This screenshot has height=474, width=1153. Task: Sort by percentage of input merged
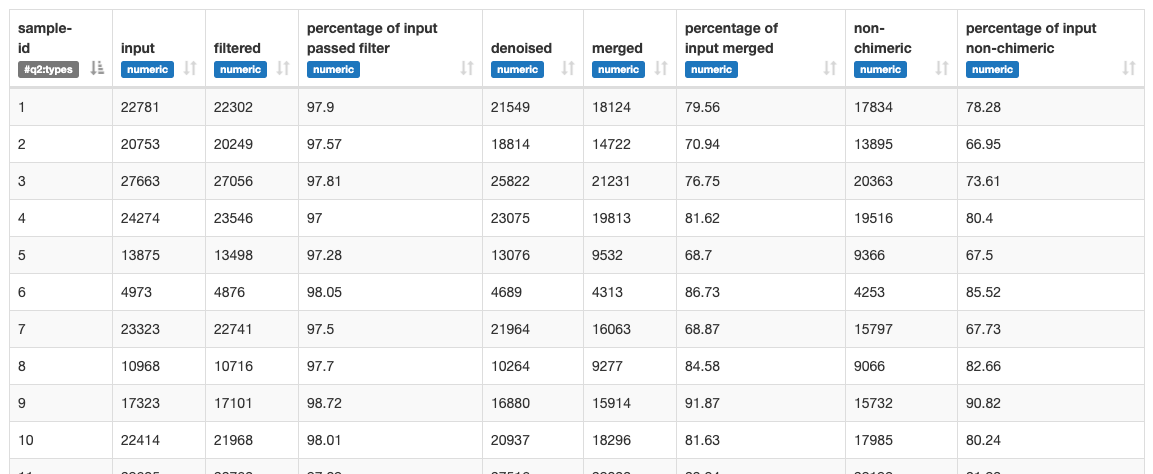pos(829,68)
